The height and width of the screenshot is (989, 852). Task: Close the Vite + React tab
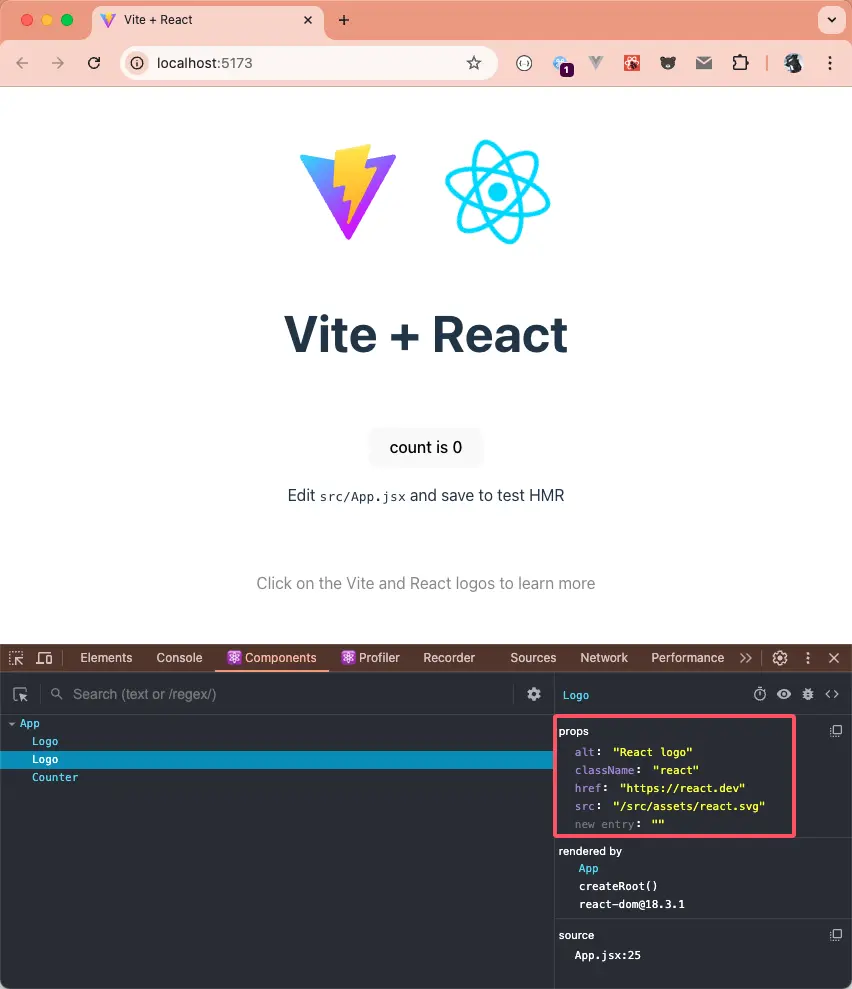[308, 20]
